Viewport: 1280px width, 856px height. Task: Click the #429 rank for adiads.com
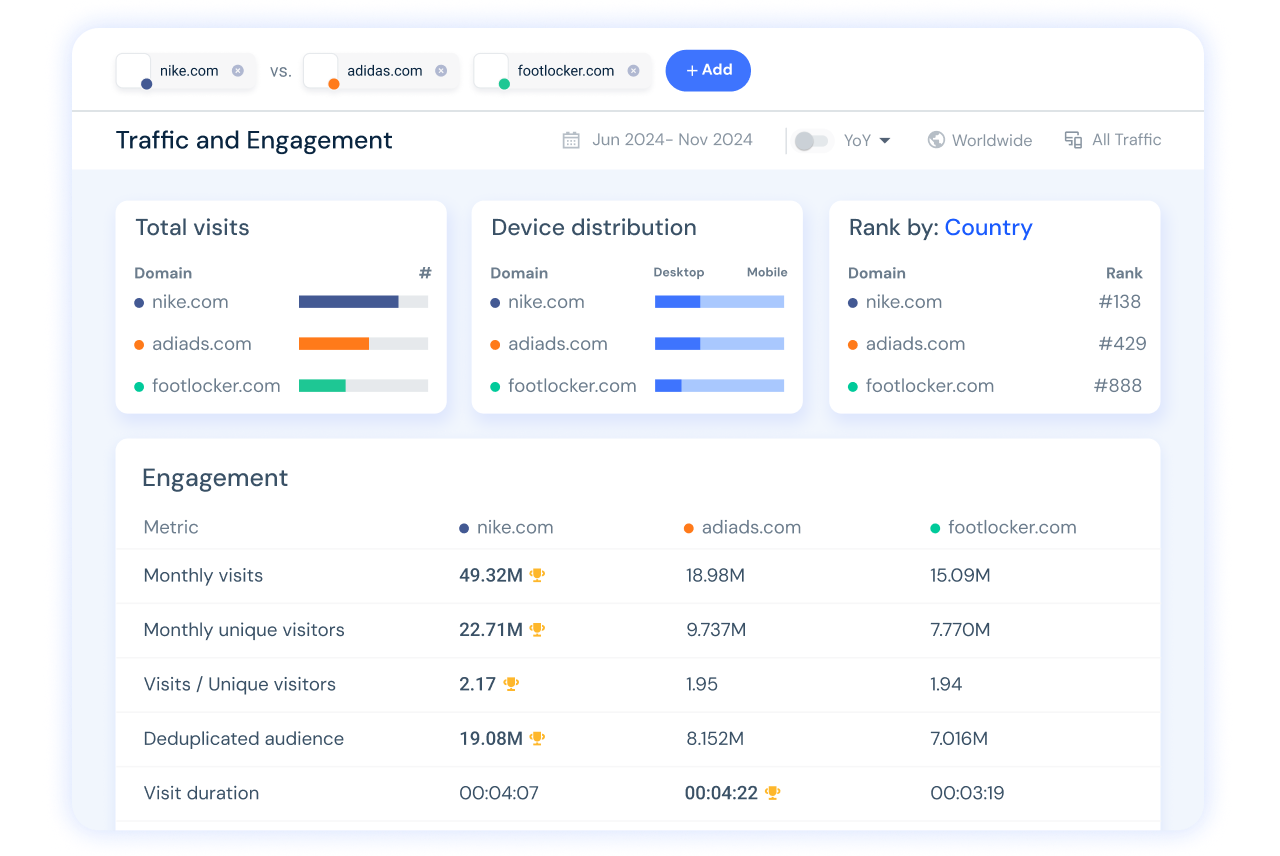click(1122, 344)
